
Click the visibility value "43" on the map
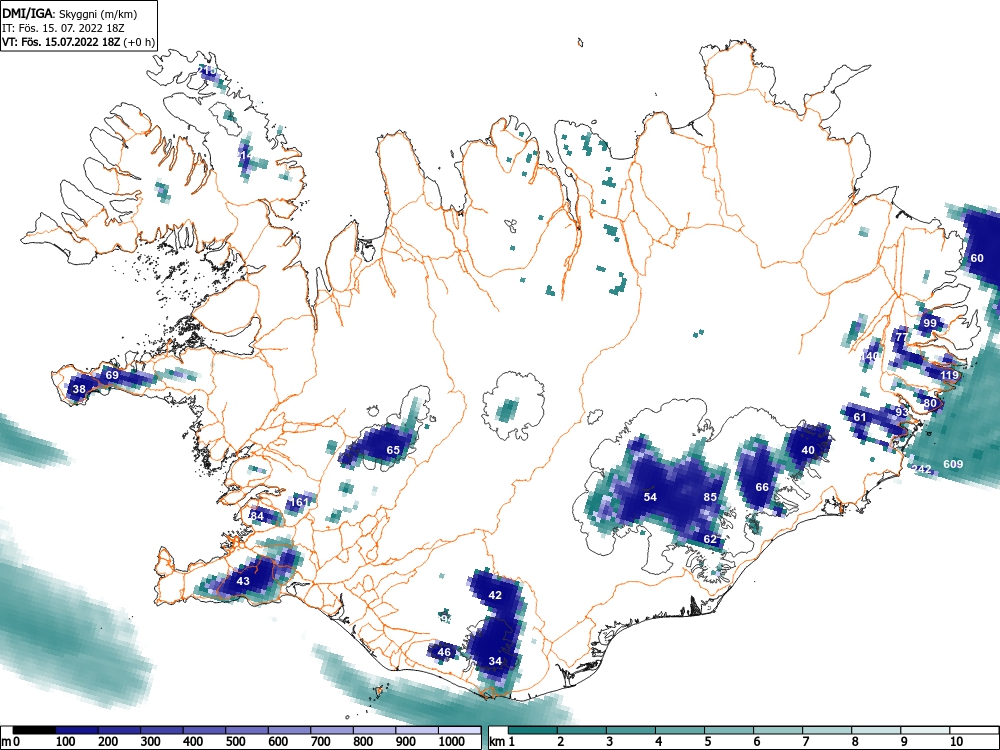tap(243, 581)
